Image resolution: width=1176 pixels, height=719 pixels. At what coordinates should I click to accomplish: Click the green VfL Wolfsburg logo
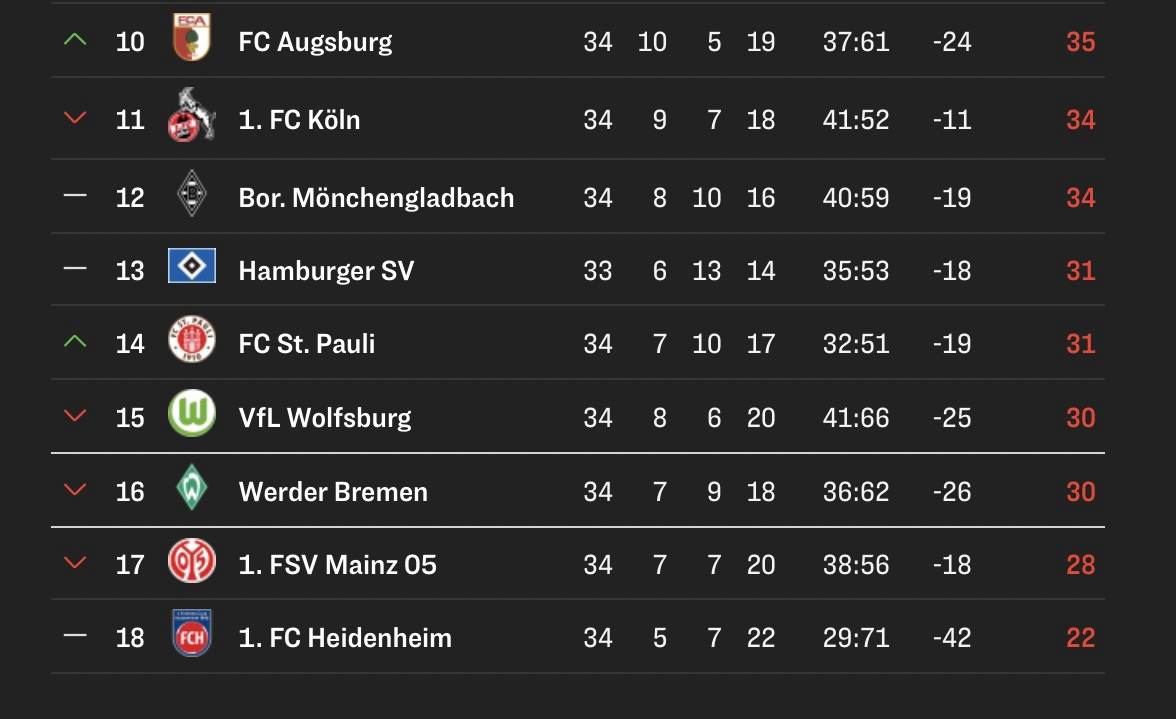pyautogui.click(x=191, y=414)
